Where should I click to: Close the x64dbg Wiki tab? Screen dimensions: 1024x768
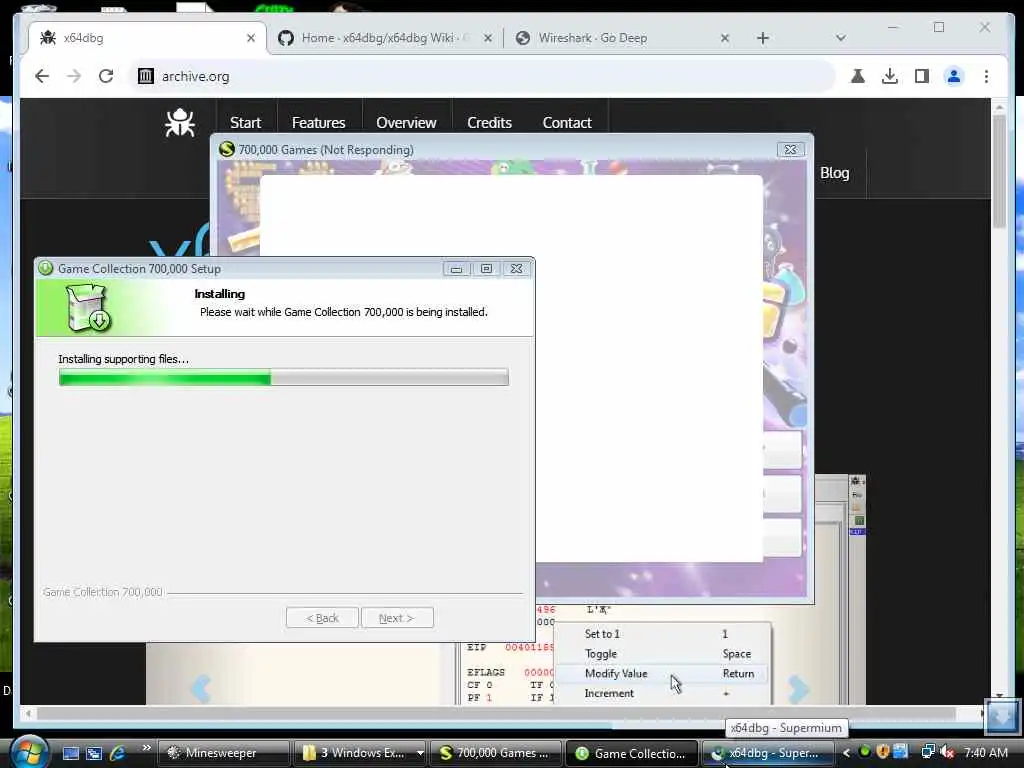(488, 38)
